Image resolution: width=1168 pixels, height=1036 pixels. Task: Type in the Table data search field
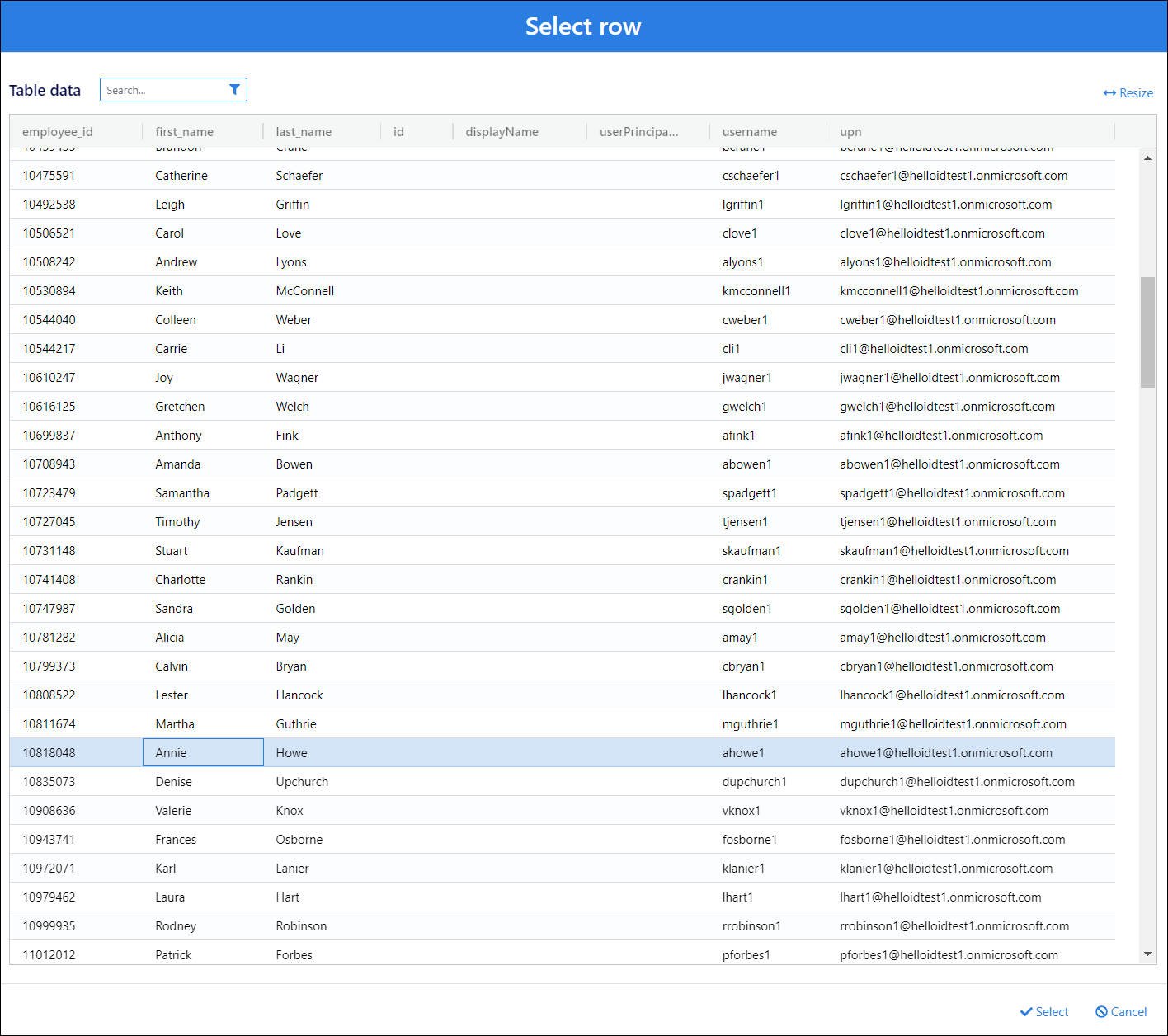coord(165,90)
